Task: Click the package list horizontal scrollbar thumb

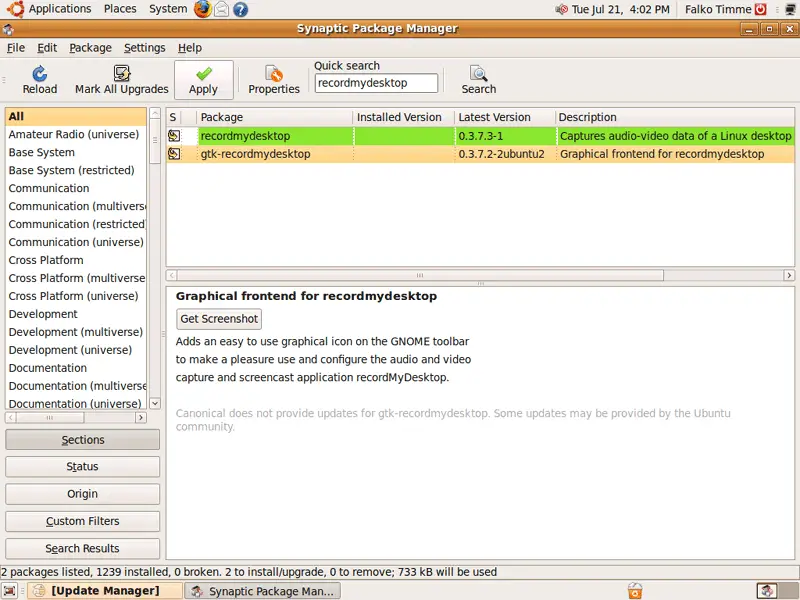Action: point(420,275)
